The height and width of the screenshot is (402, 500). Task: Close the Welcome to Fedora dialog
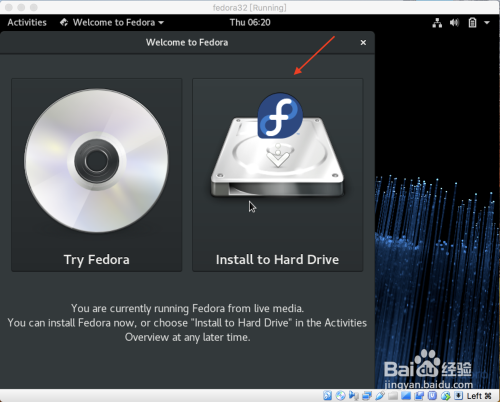(363, 43)
